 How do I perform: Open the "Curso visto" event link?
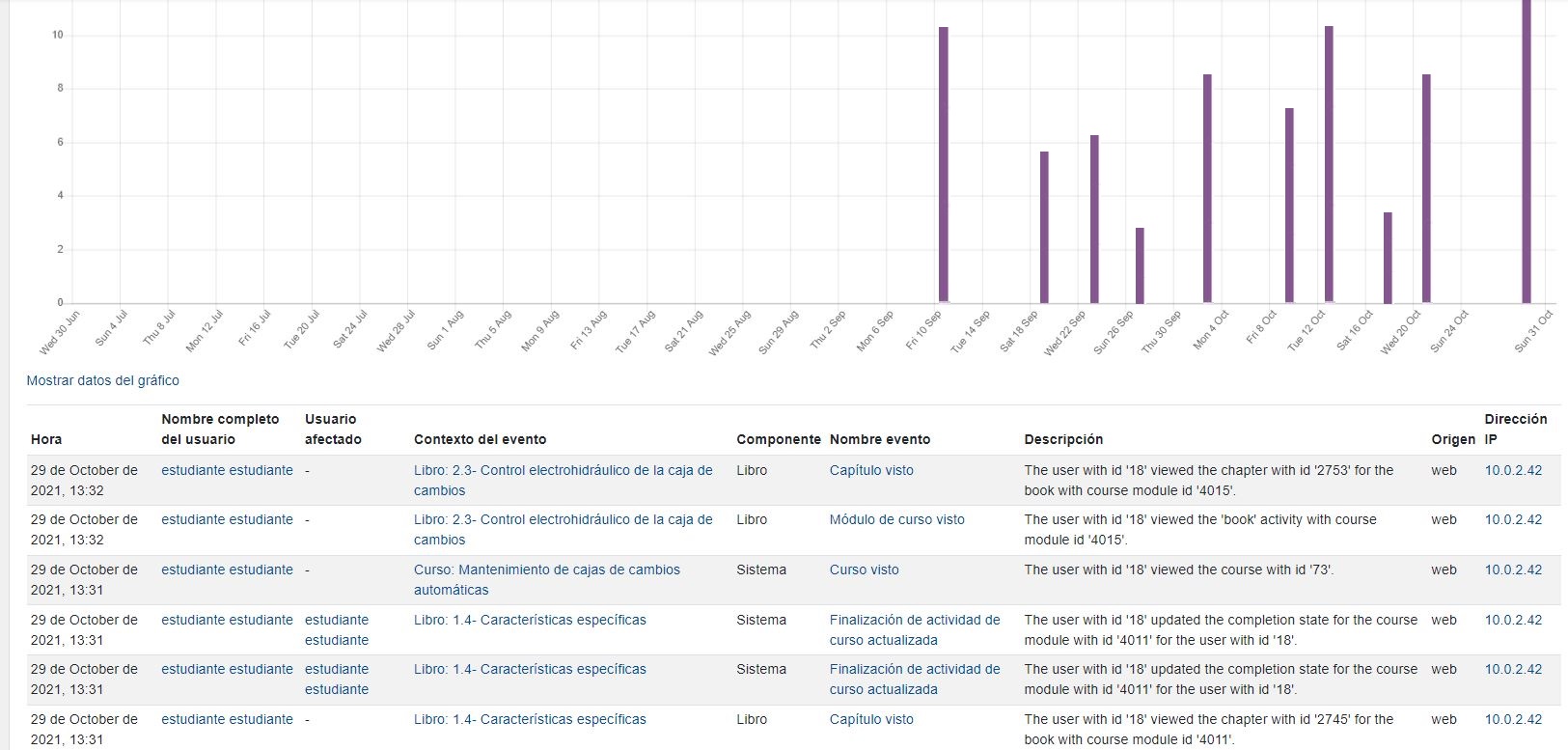click(x=864, y=569)
